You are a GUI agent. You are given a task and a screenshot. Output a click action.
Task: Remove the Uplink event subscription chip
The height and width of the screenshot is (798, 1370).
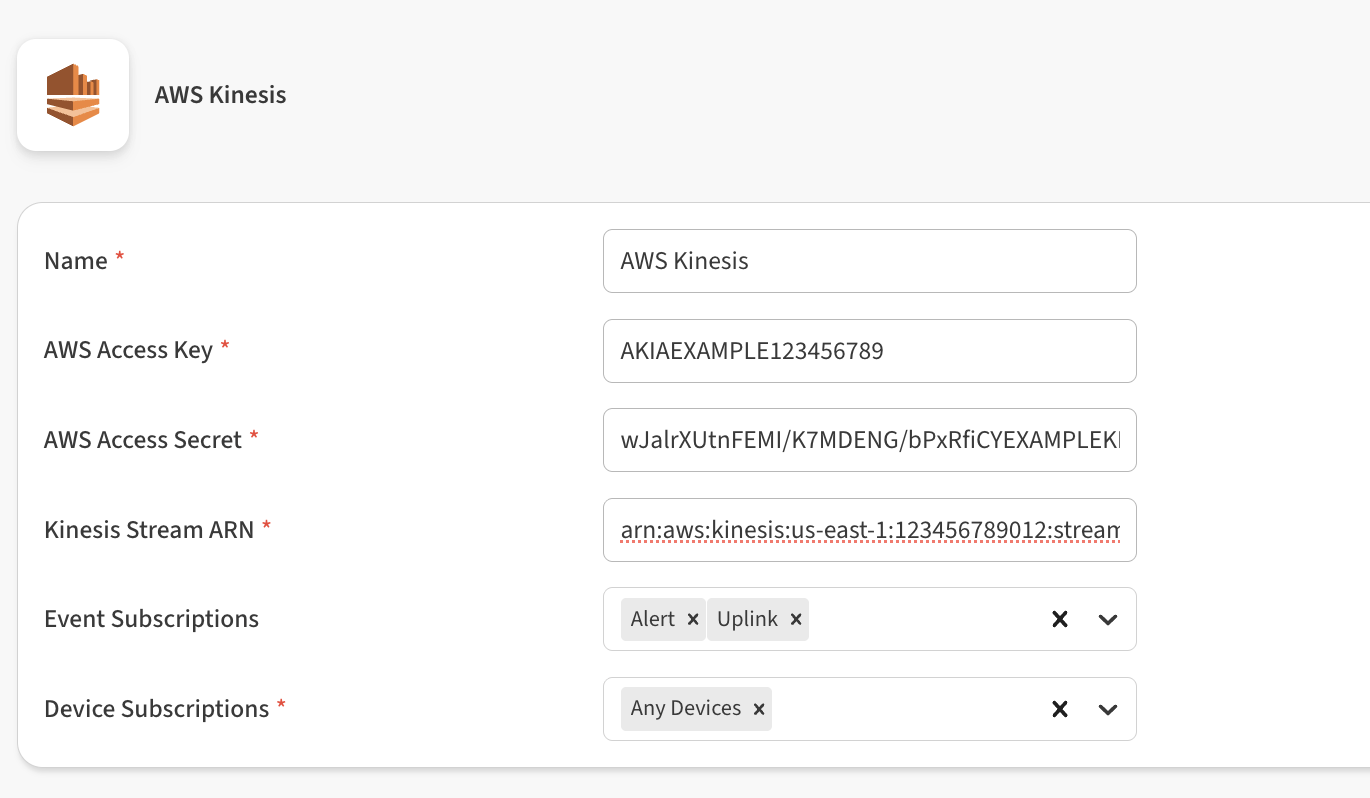pos(796,620)
